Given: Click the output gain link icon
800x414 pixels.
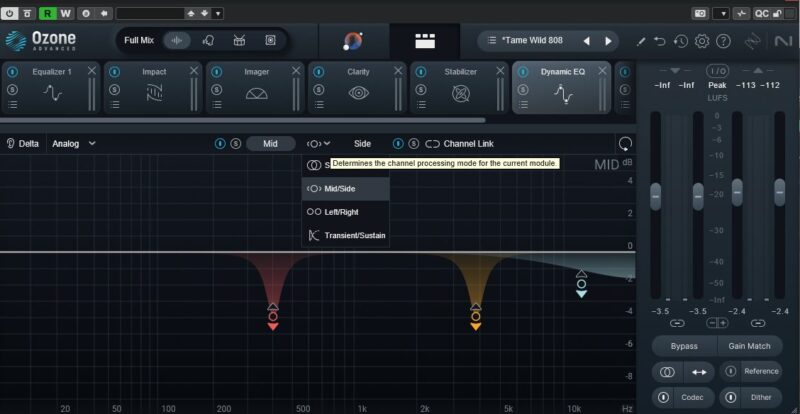Looking at the screenshot, I should 758,323.
